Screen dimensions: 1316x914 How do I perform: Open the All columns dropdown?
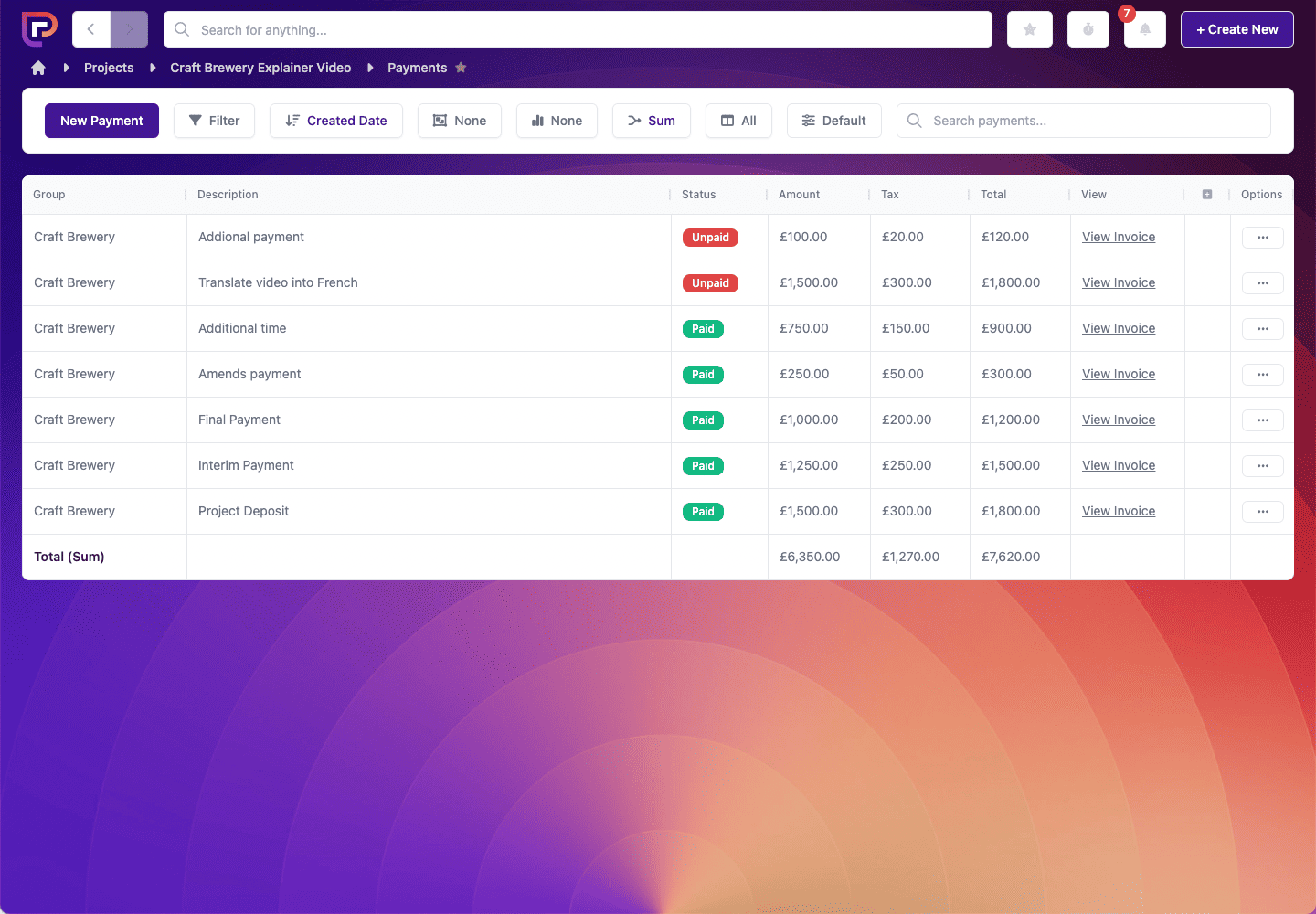(x=738, y=121)
